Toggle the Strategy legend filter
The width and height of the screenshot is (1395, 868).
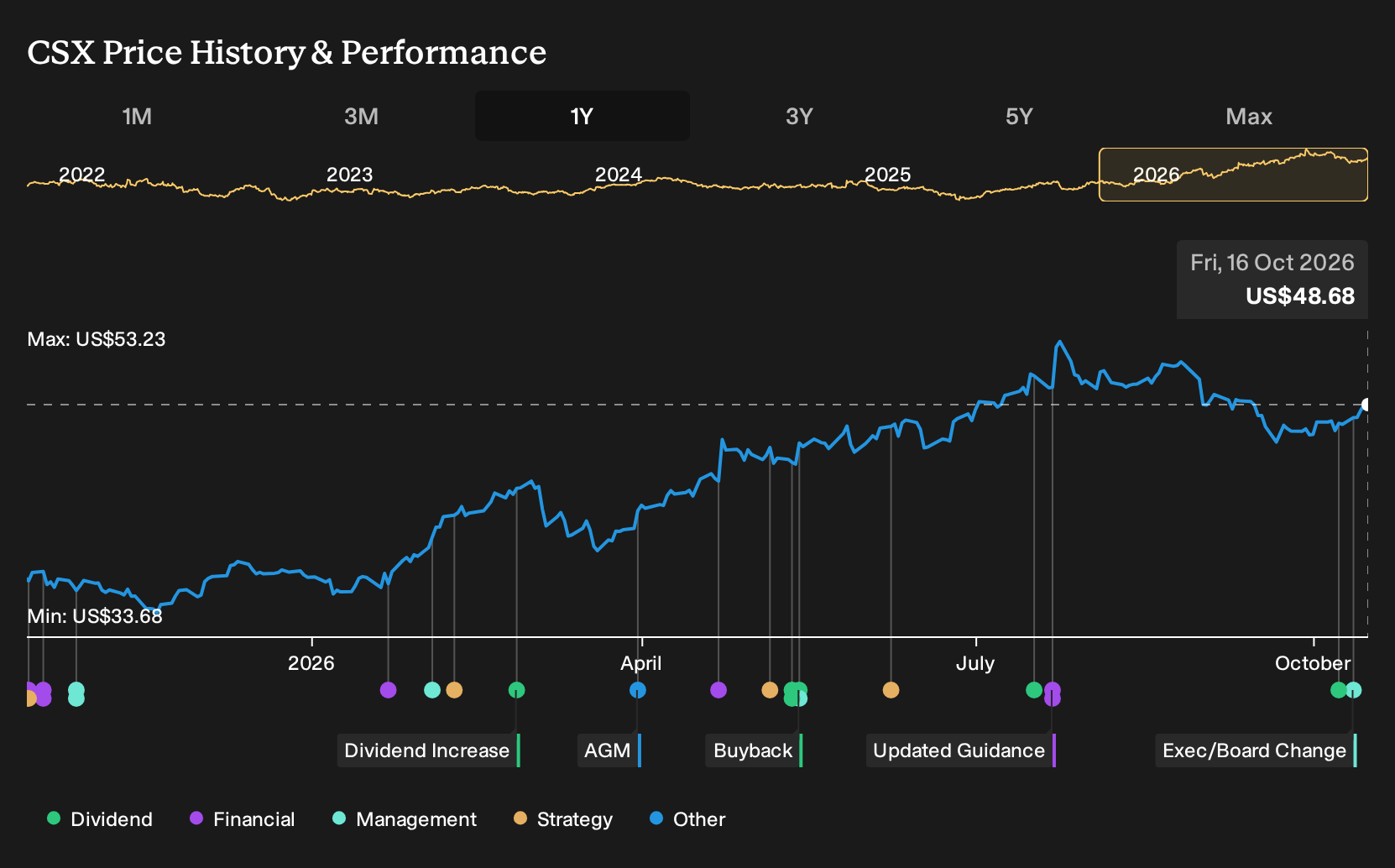pos(563,819)
